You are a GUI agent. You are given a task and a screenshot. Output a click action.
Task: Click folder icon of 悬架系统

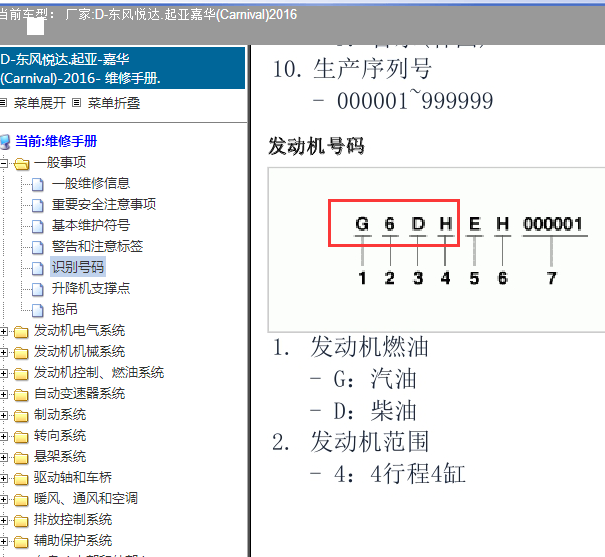click(x=21, y=457)
